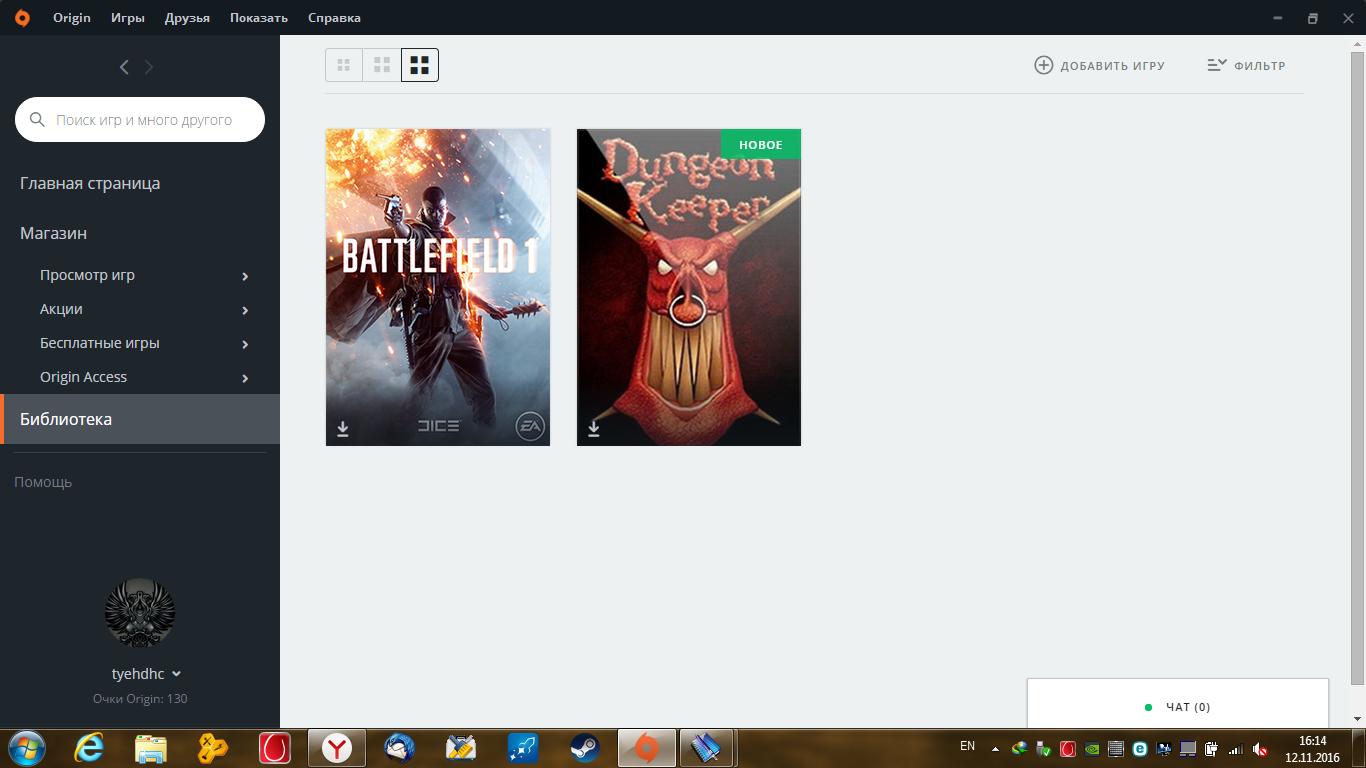Select Библиотека in the sidebar
This screenshot has width=1366, height=768.
140,419
